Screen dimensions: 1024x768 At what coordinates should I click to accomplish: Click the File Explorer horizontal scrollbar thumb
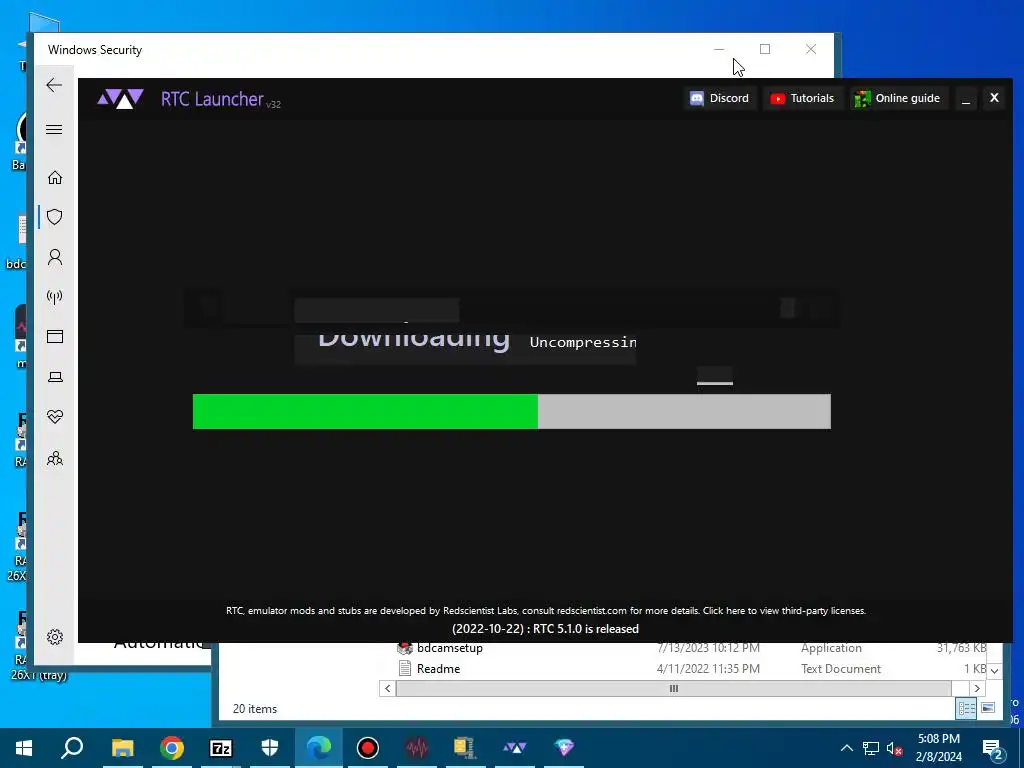(673, 688)
